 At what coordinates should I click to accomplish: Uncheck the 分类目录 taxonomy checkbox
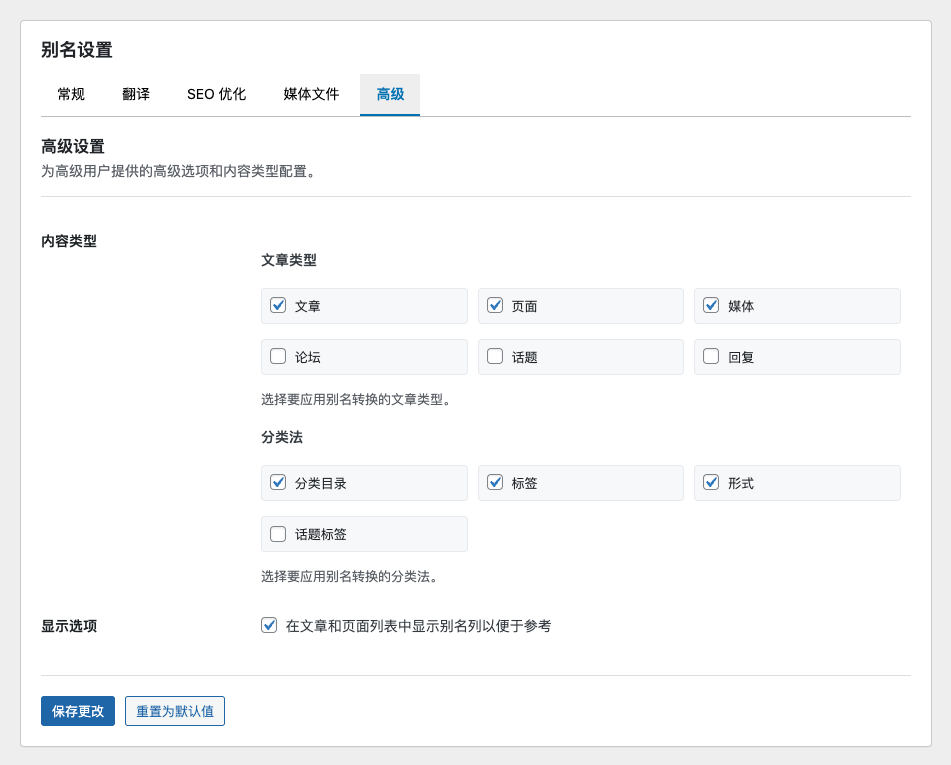(278, 482)
